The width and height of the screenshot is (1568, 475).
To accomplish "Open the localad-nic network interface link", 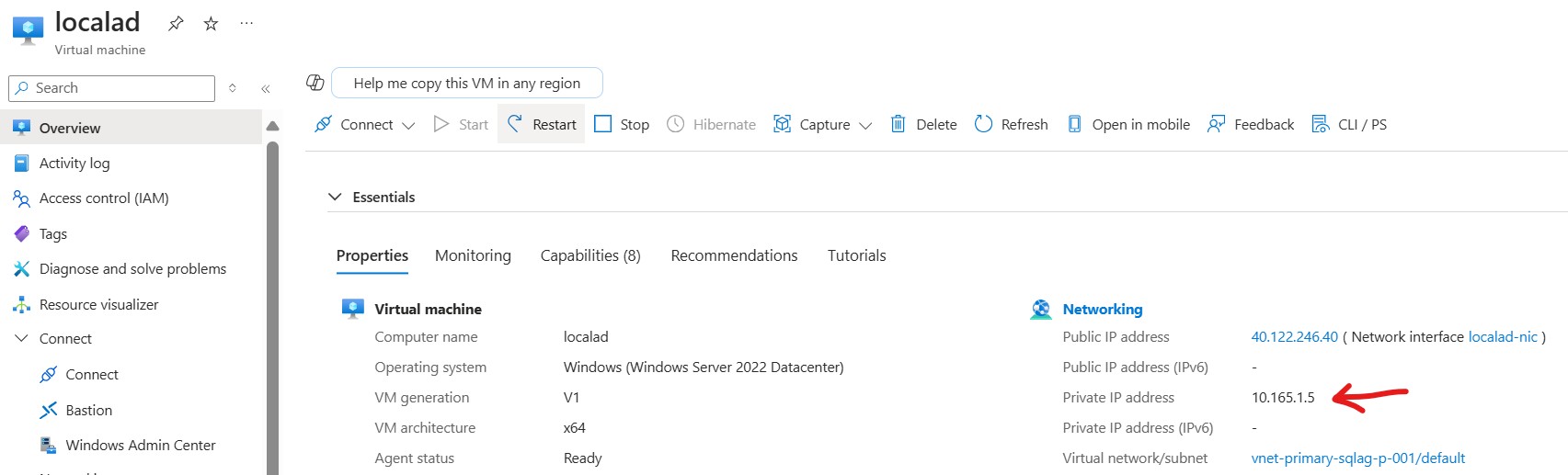I will point(1503,337).
